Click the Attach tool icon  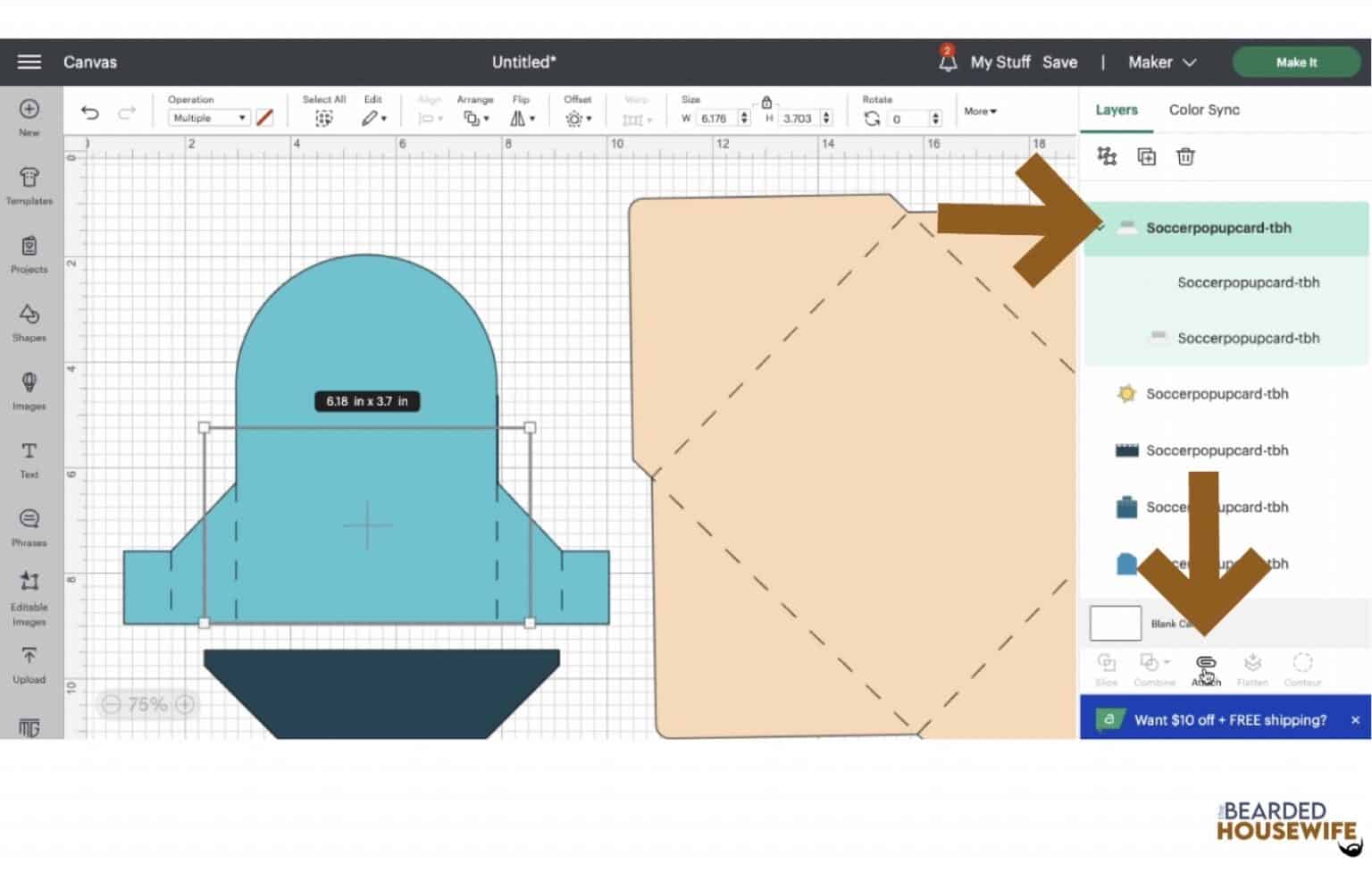pos(1206,664)
